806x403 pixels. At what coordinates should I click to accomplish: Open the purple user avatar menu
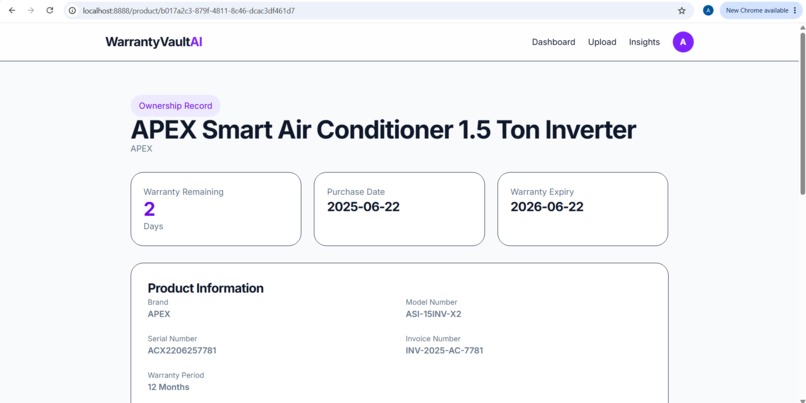683,42
